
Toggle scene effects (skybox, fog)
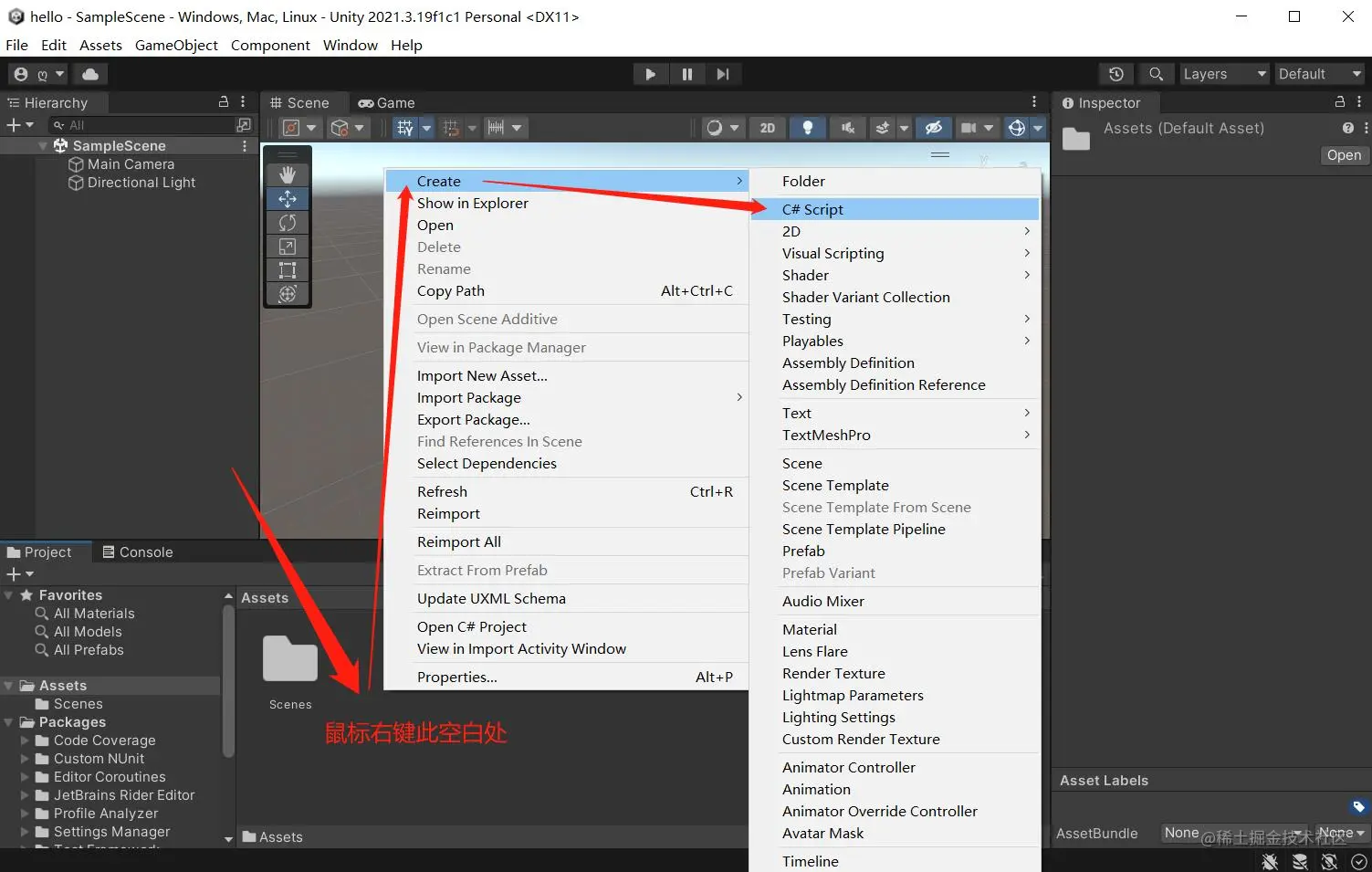[882, 128]
